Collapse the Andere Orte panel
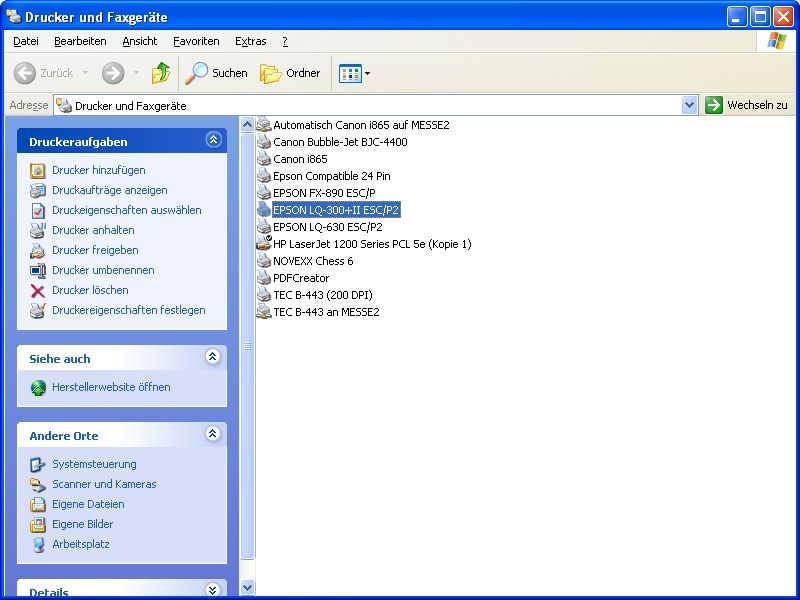 click(x=213, y=434)
